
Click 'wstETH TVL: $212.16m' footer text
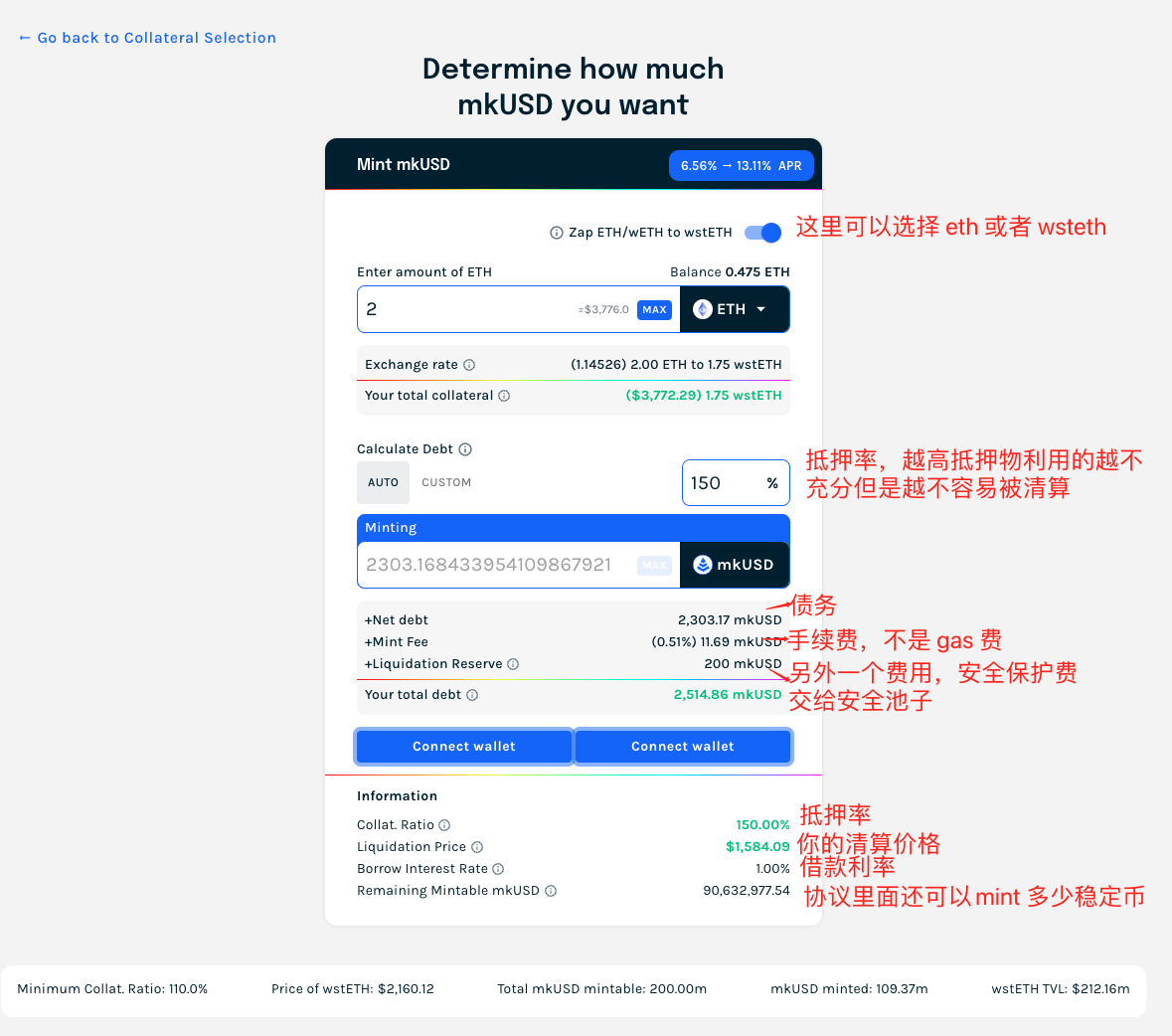pos(1060,989)
